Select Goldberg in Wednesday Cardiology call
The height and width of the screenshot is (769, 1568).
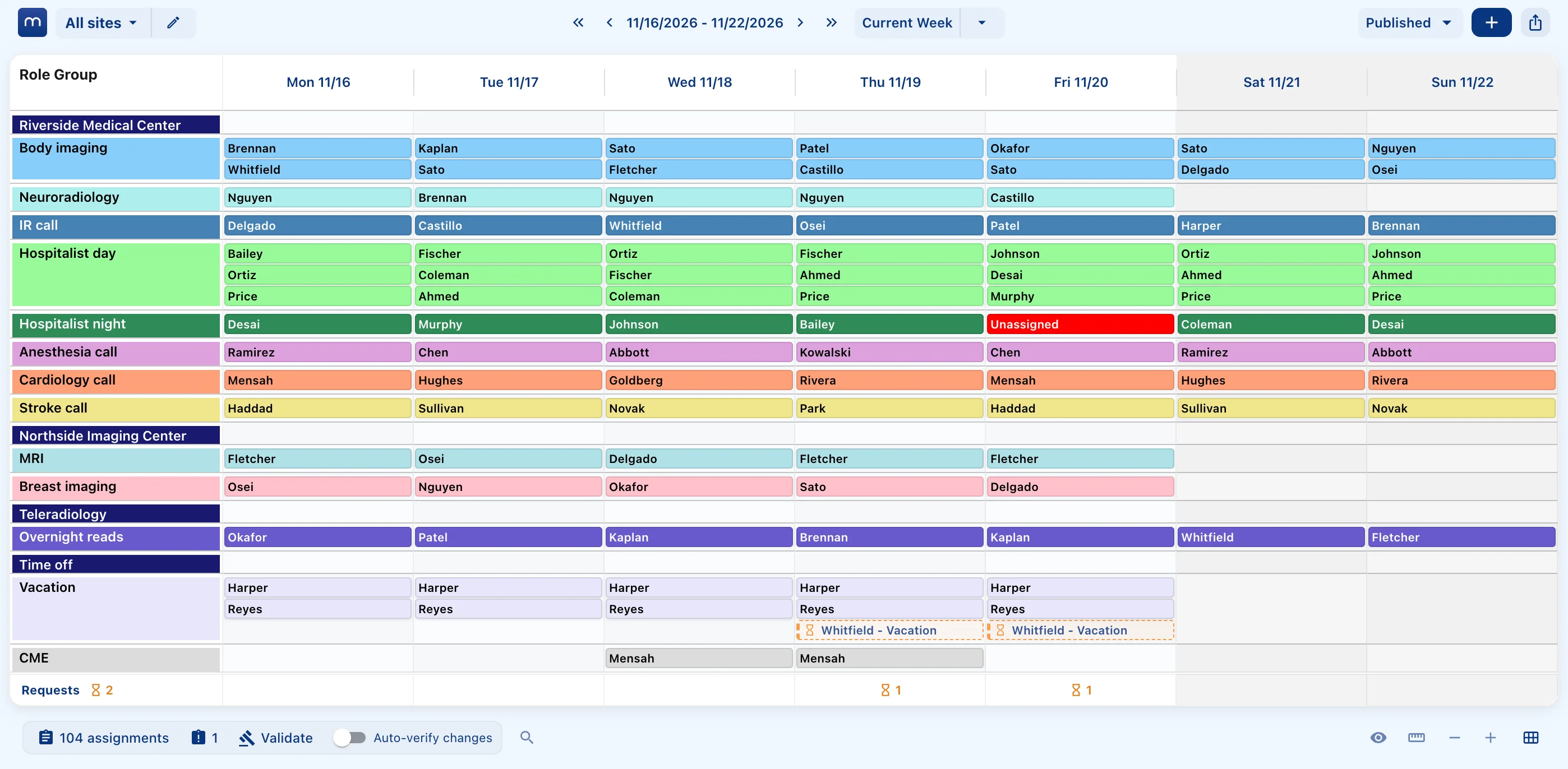pos(699,380)
